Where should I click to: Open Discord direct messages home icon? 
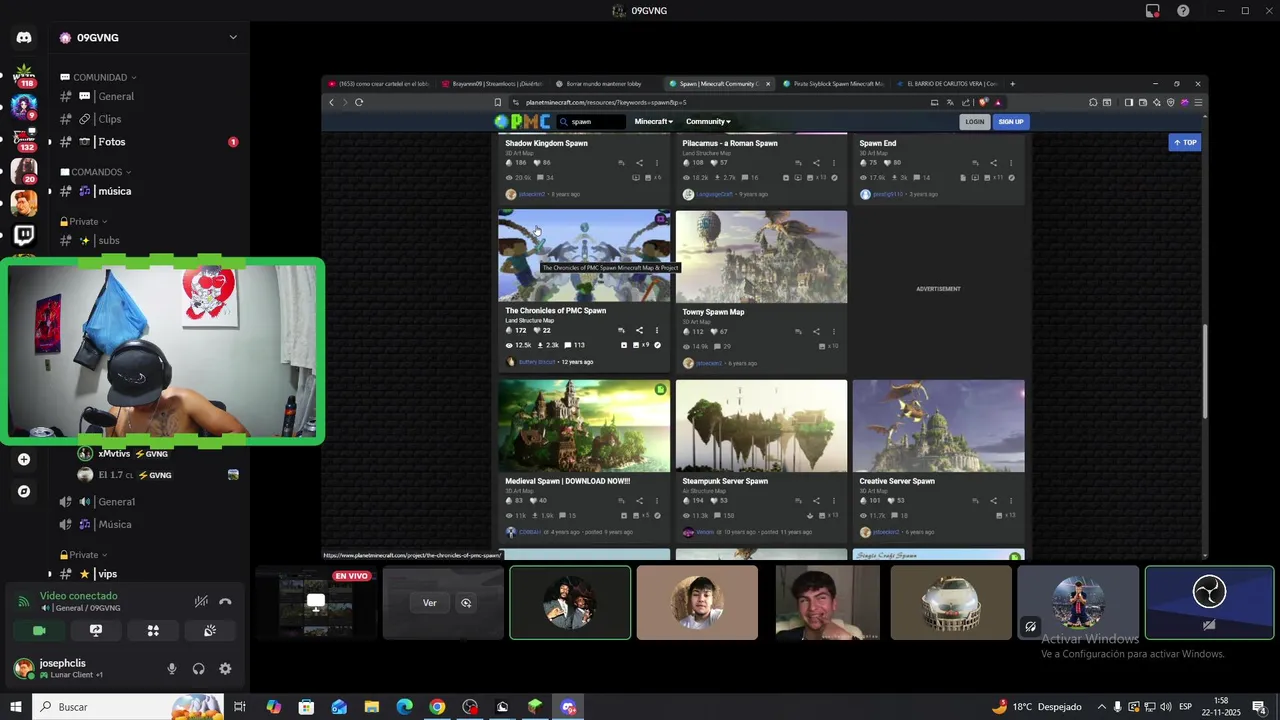tap(24, 38)
